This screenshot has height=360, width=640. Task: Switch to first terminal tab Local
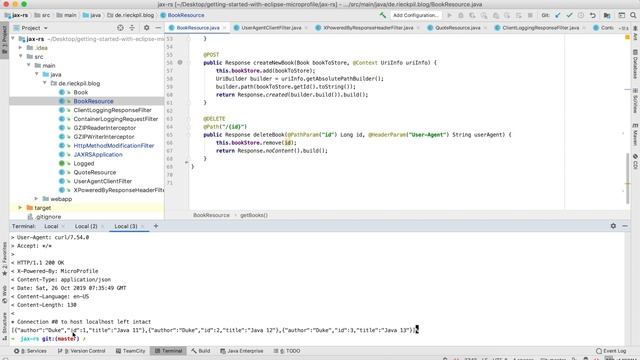51,226
